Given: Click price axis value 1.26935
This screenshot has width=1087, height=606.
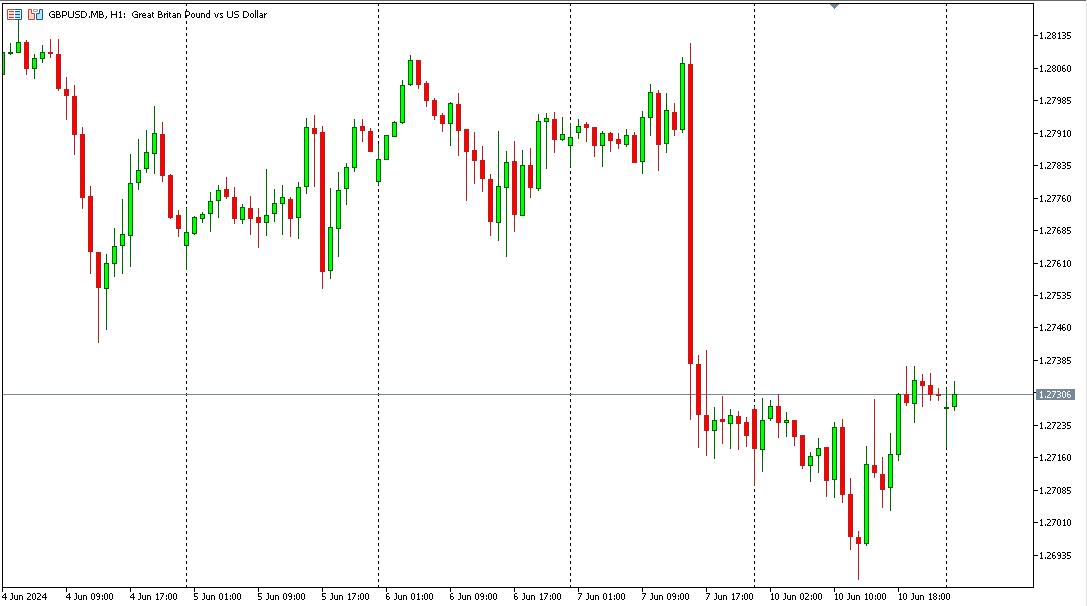Looking at the screenshot, I should [1054, 555].
